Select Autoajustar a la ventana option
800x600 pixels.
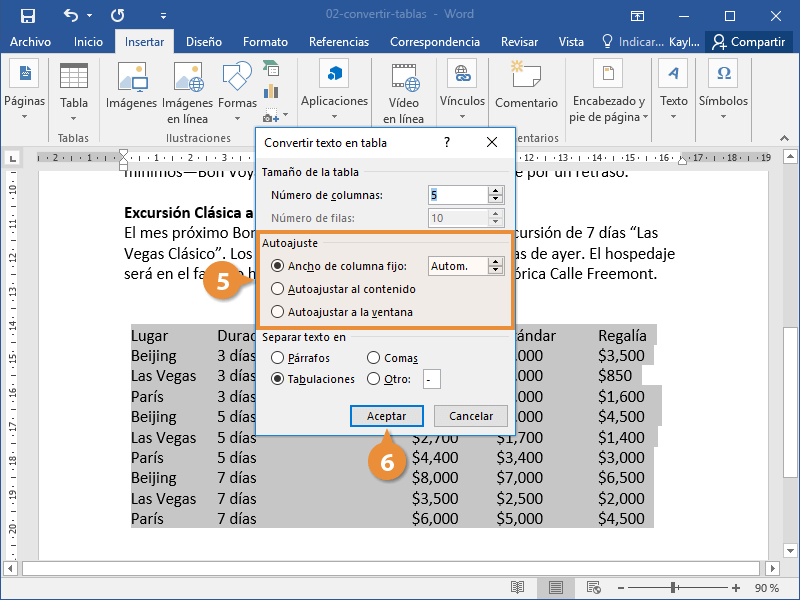[277, 312]
